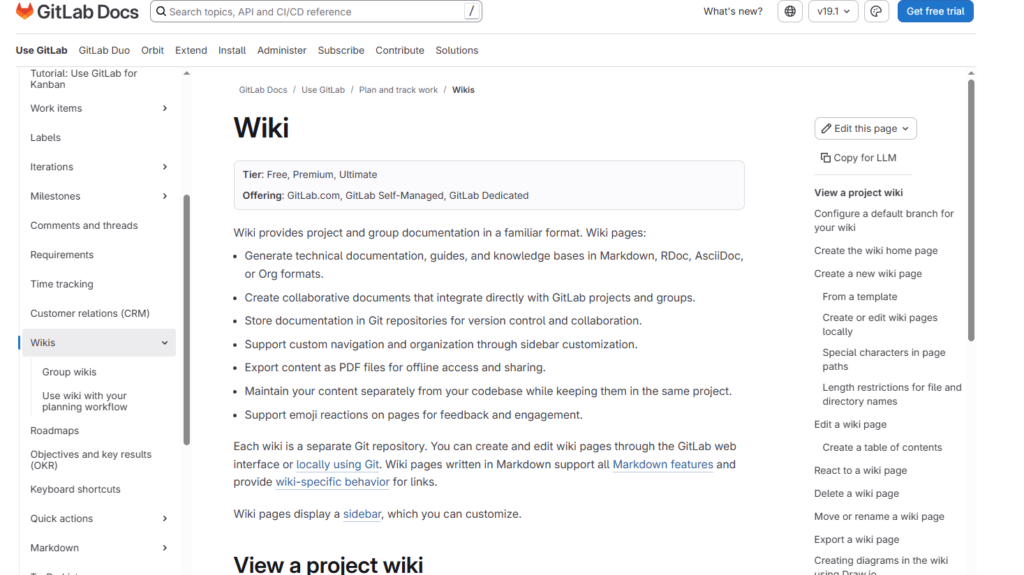
Task: Jump to Configure a default branch section
Action: click(884, 221)
